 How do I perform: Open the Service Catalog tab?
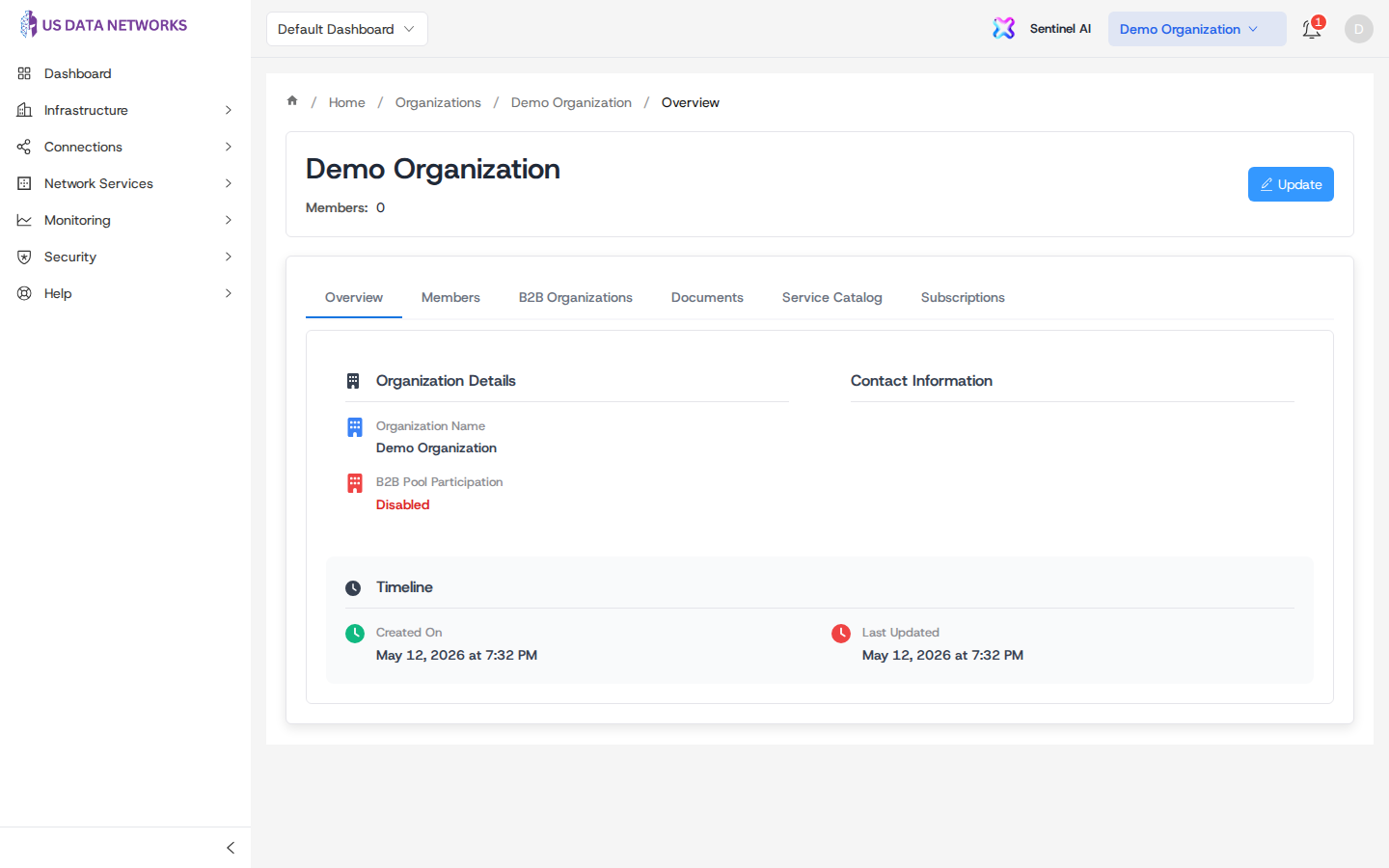(x=832, y=297)
